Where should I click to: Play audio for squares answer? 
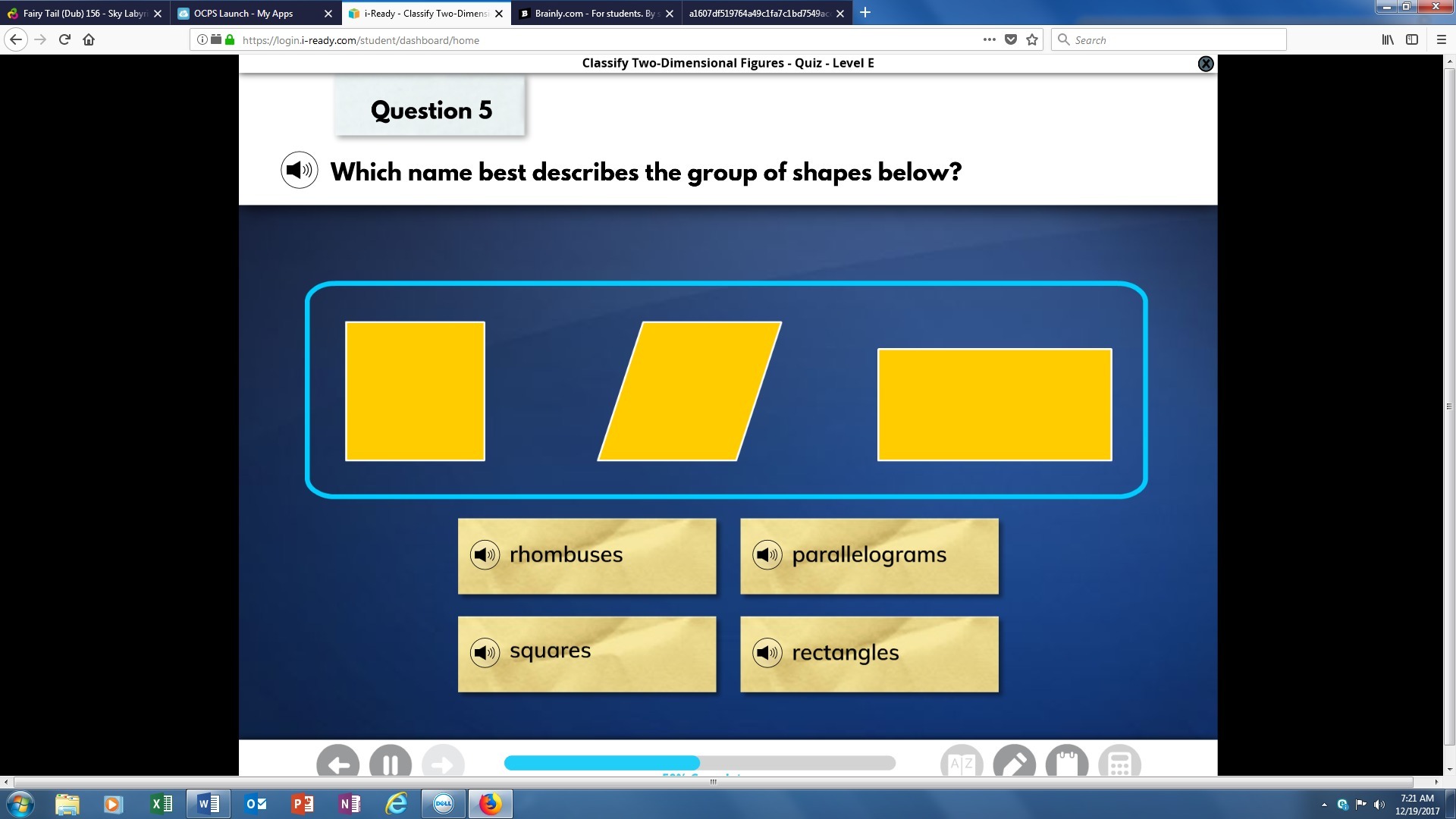(x=485, y=652)
